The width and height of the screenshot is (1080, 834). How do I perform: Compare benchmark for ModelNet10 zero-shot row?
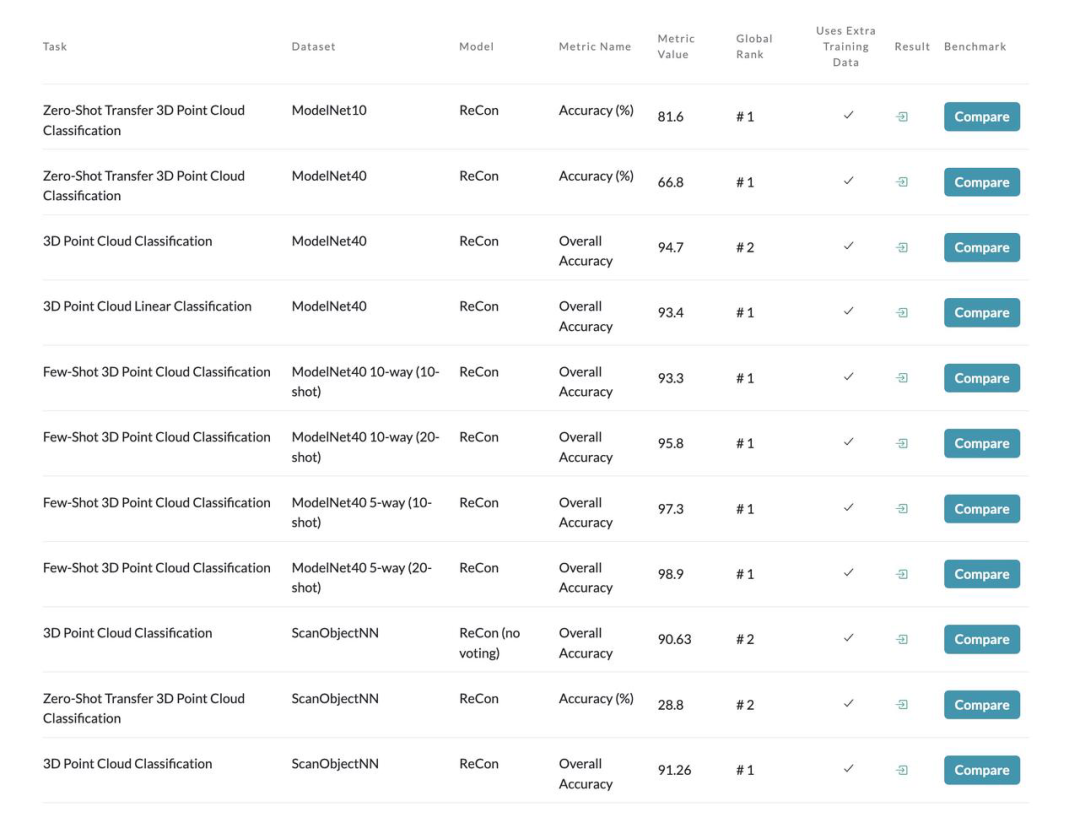point(982,116)
